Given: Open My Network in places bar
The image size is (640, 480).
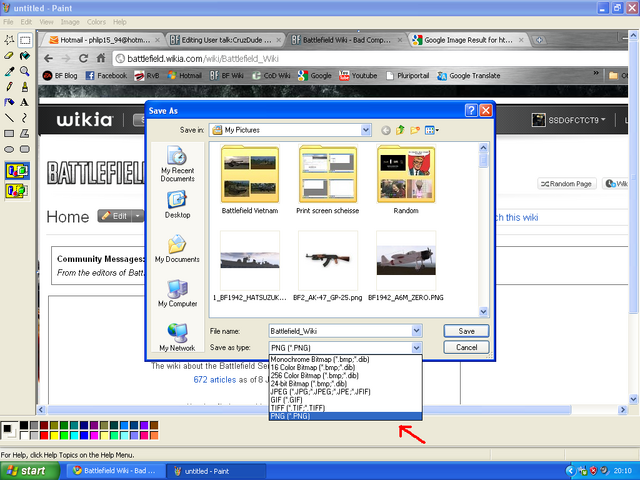Looking at the screenshot, I should click(178, 338).
